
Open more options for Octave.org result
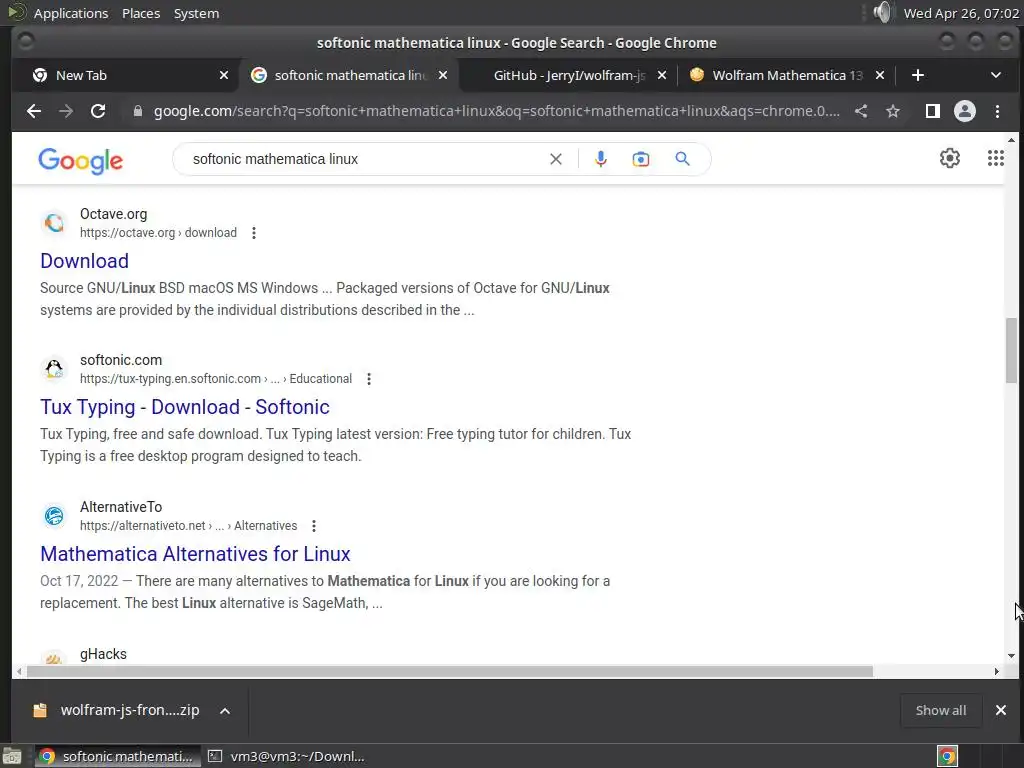pos(254,232)
